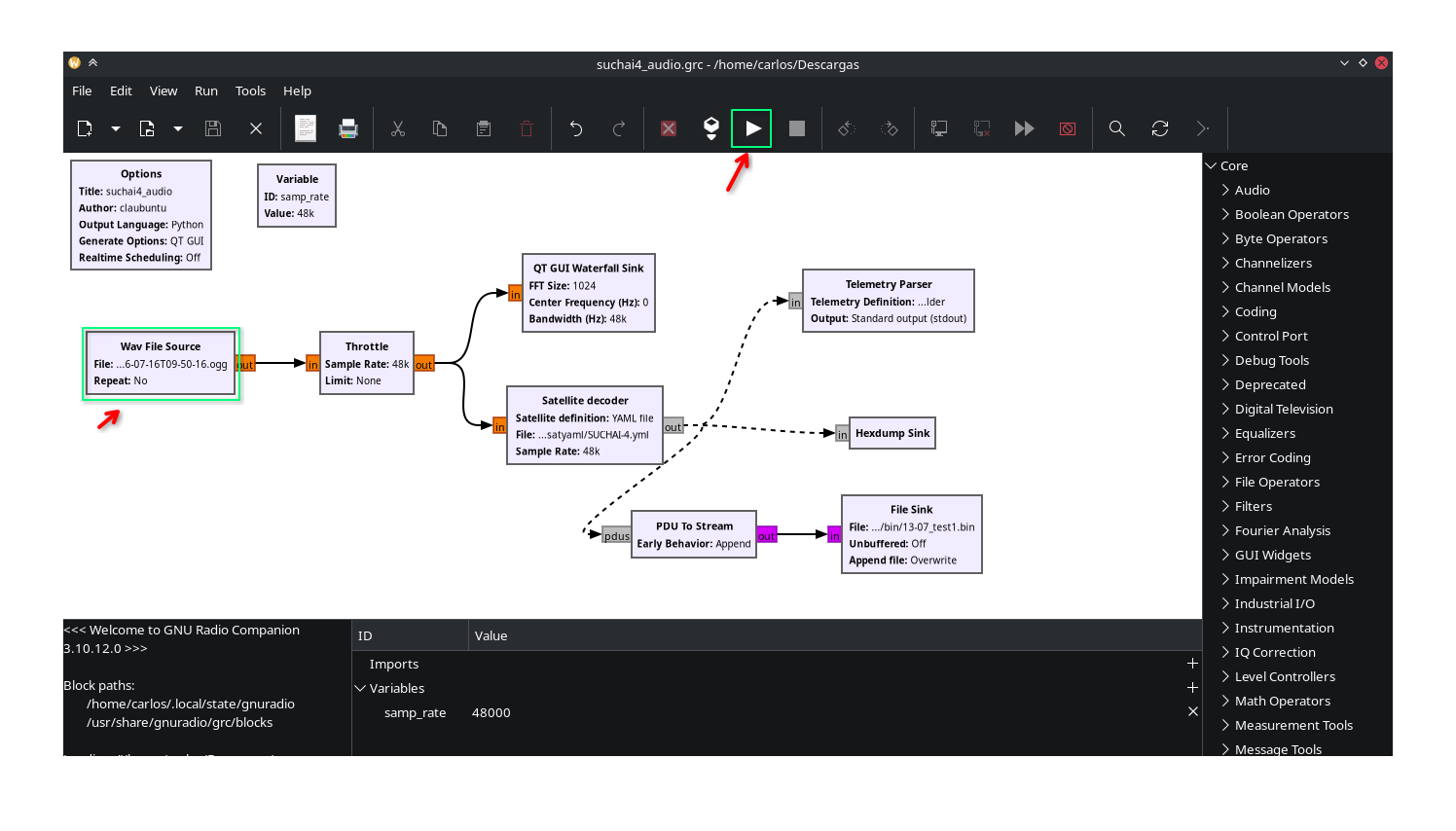Click the open flowgraph file icon
The height and width of the screenshot is (831, 1456).
click(147, 128)
